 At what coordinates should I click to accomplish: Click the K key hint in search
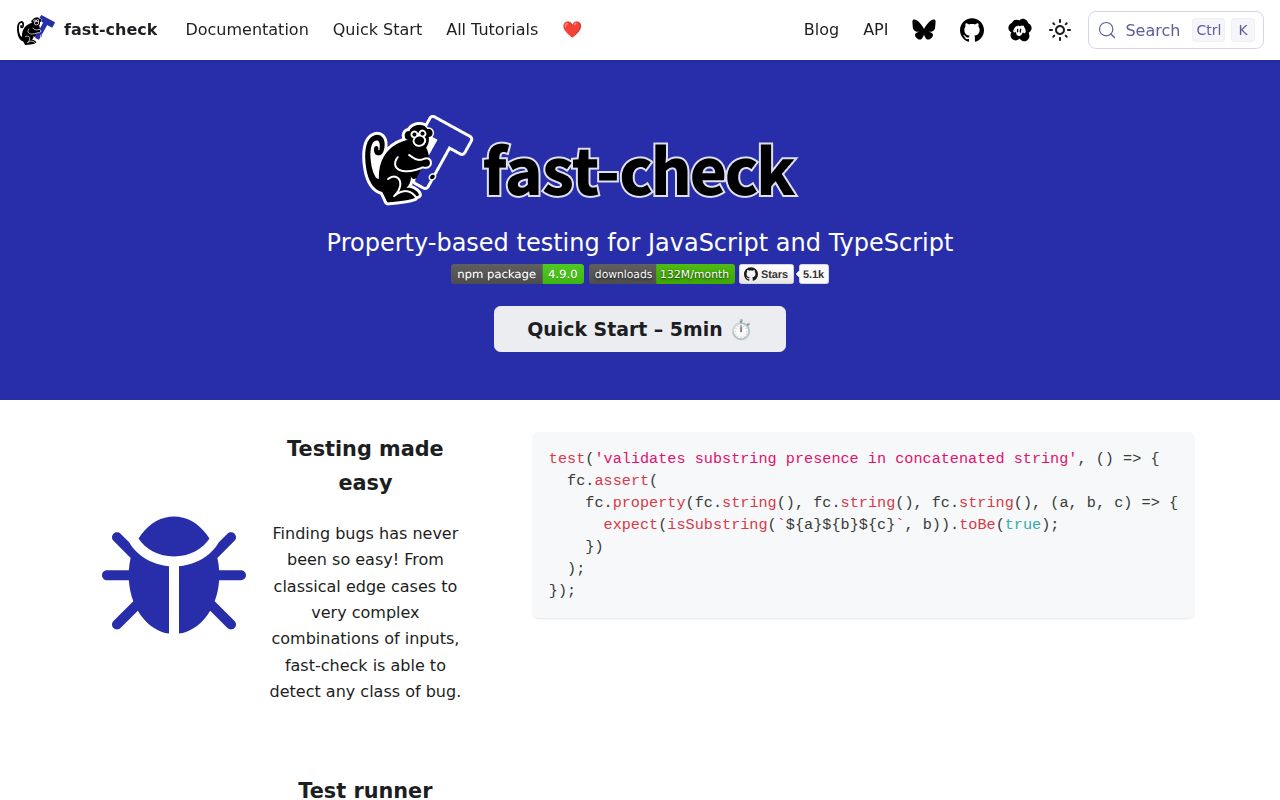coord(1243,30)
